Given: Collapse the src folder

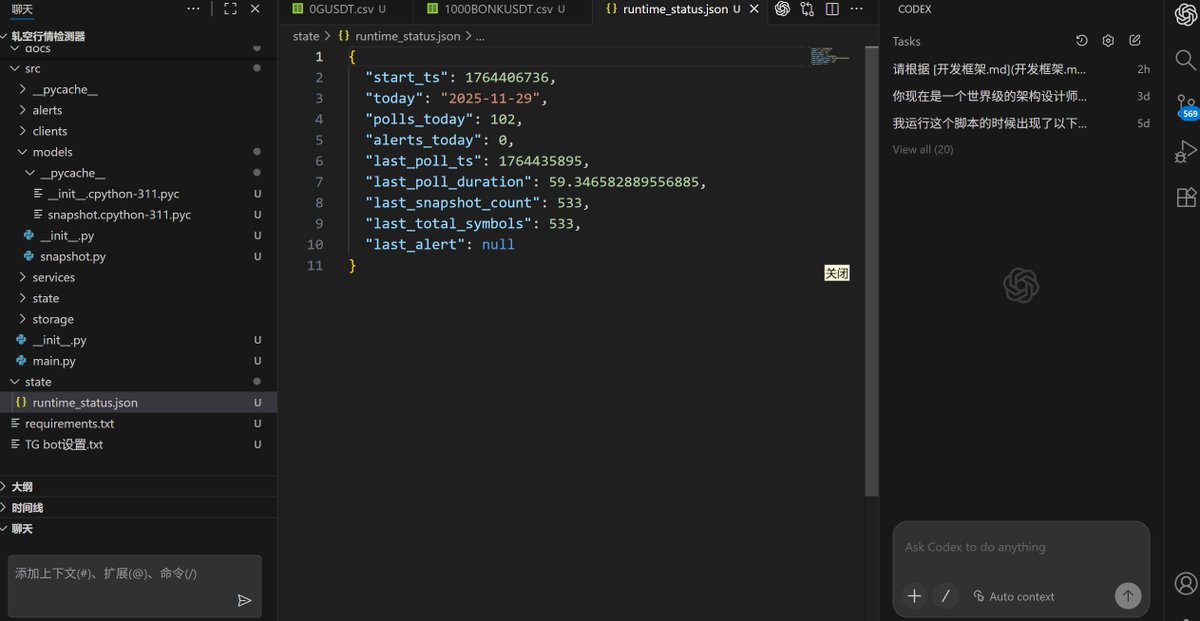Looking at the screenshot, I should click(138, 69).
